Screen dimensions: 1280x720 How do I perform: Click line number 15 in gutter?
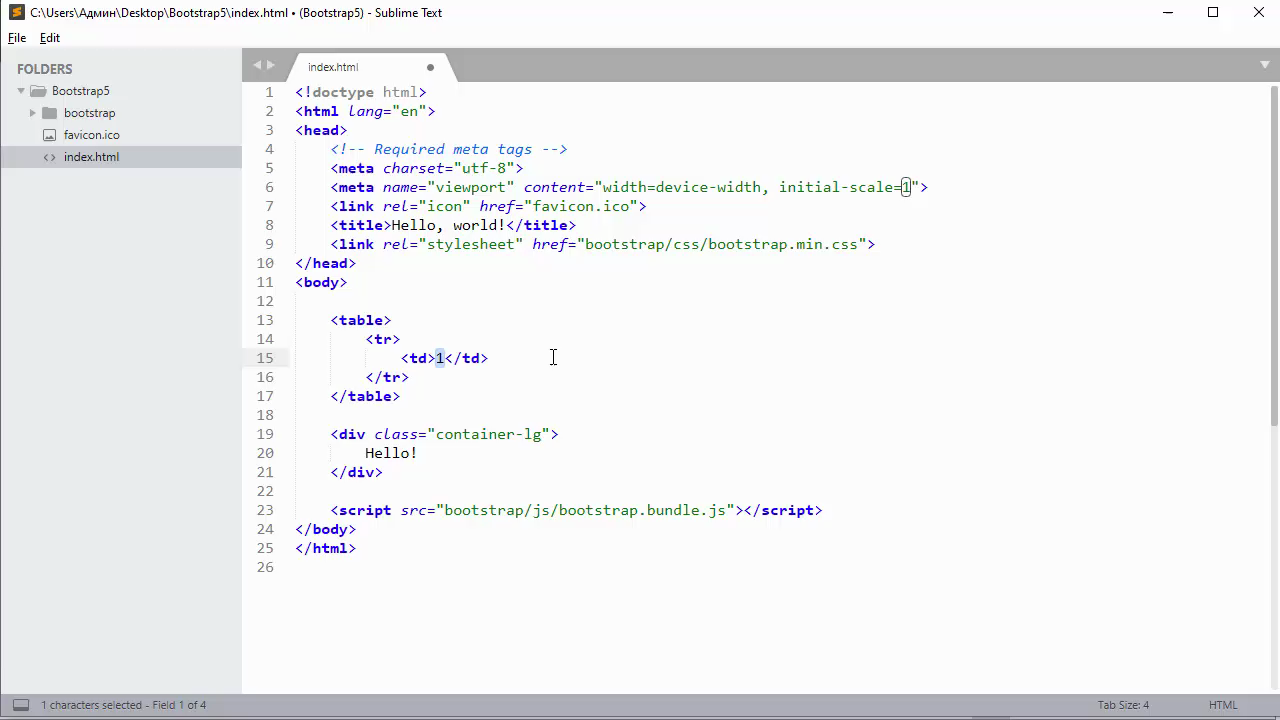[x=265, y=358]
